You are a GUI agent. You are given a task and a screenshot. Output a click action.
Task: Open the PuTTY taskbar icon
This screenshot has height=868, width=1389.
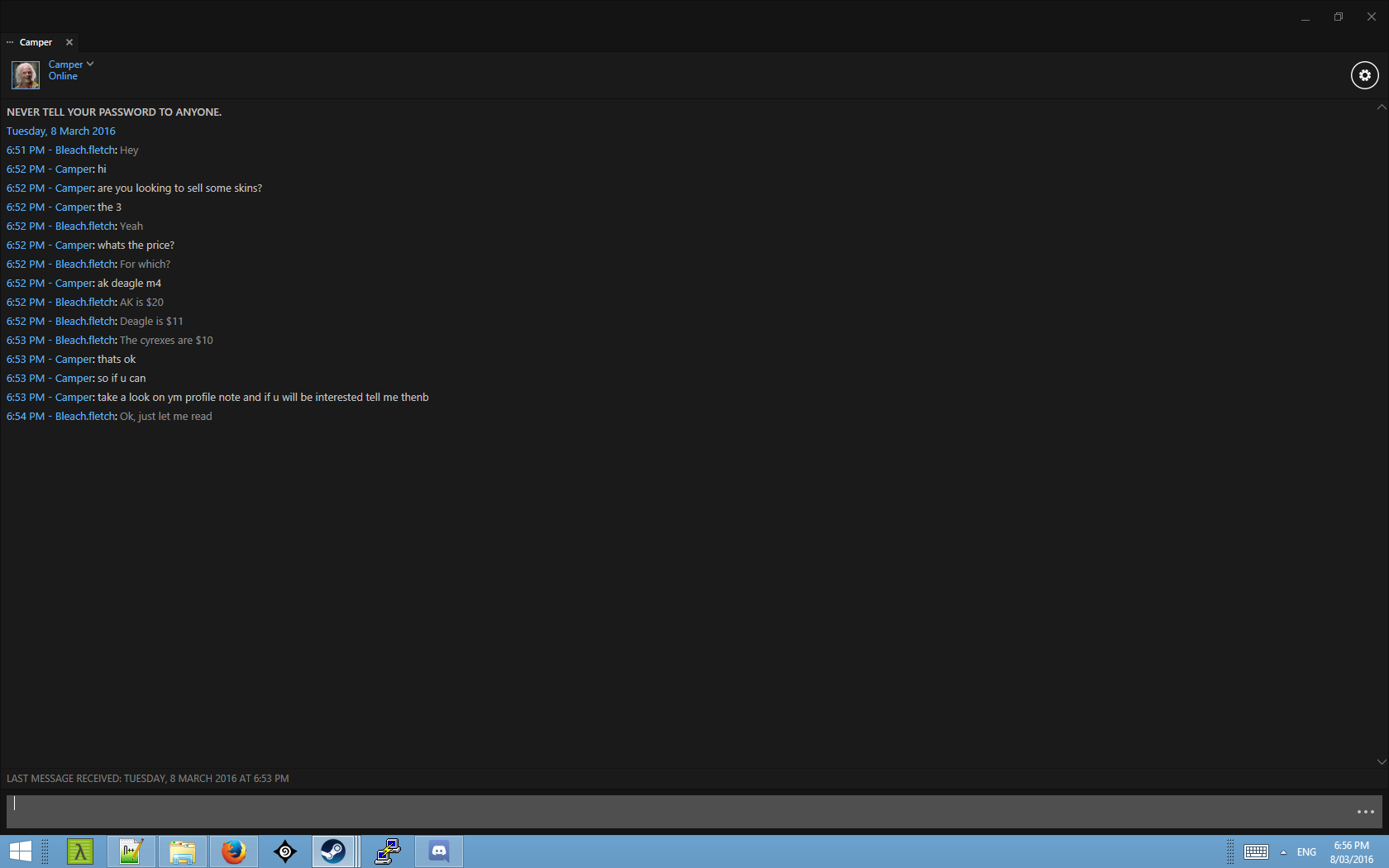387,851
